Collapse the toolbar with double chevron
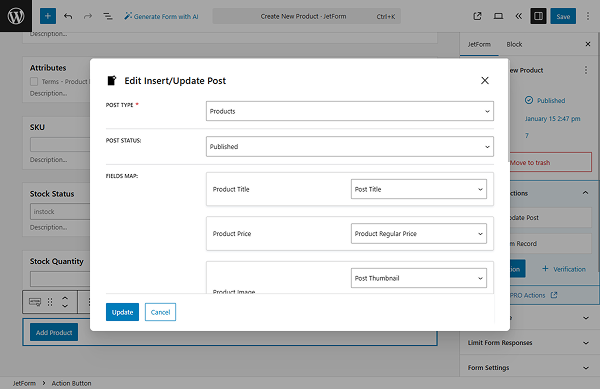600x389 pixels. click(x=518, y=16)
